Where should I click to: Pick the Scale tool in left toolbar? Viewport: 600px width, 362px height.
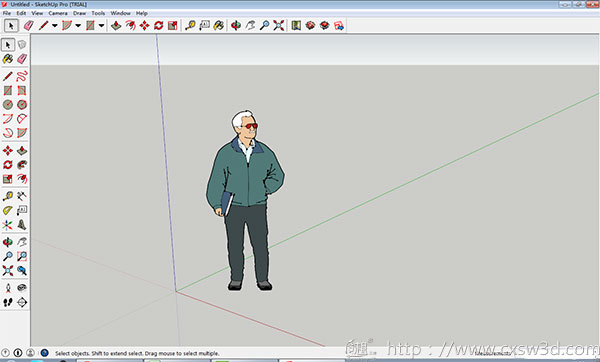[x=8, y=179]
